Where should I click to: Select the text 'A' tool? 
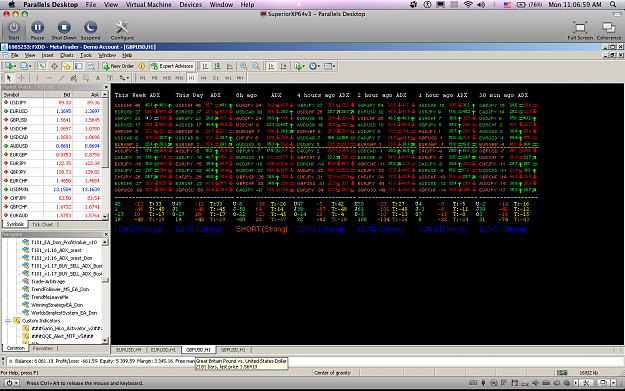98,78
